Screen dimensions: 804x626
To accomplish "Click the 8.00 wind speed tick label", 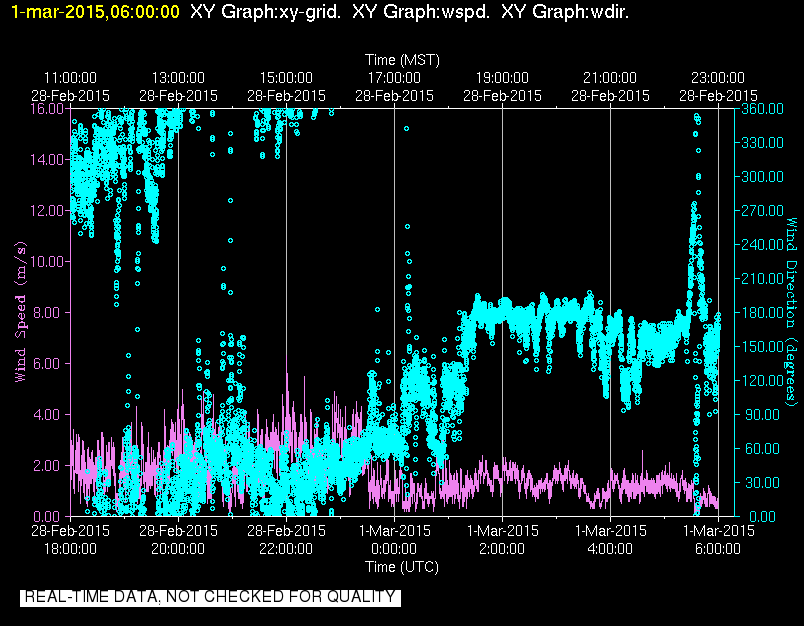I will coord(50,312).
